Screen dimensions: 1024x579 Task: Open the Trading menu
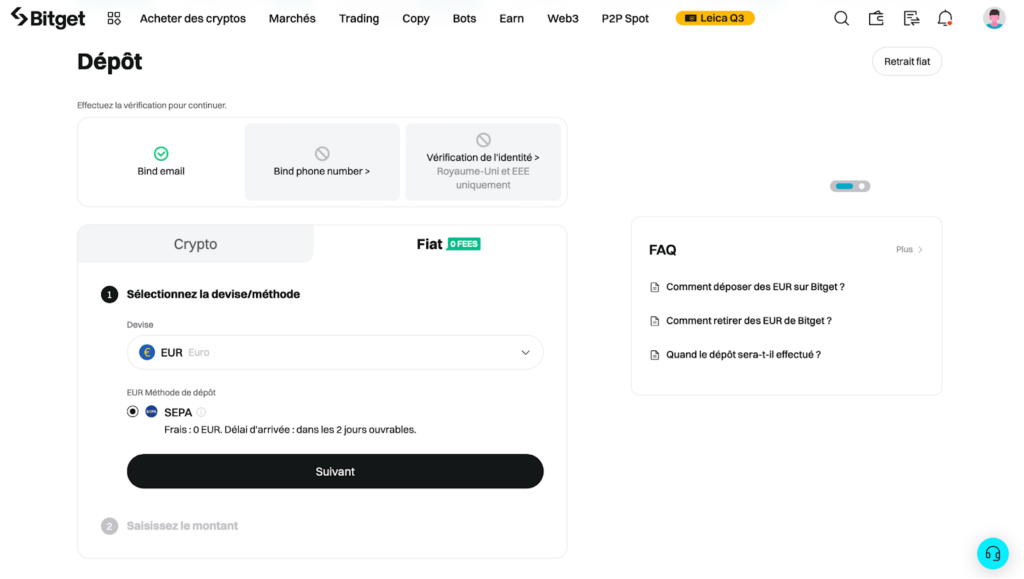[358, 17]
